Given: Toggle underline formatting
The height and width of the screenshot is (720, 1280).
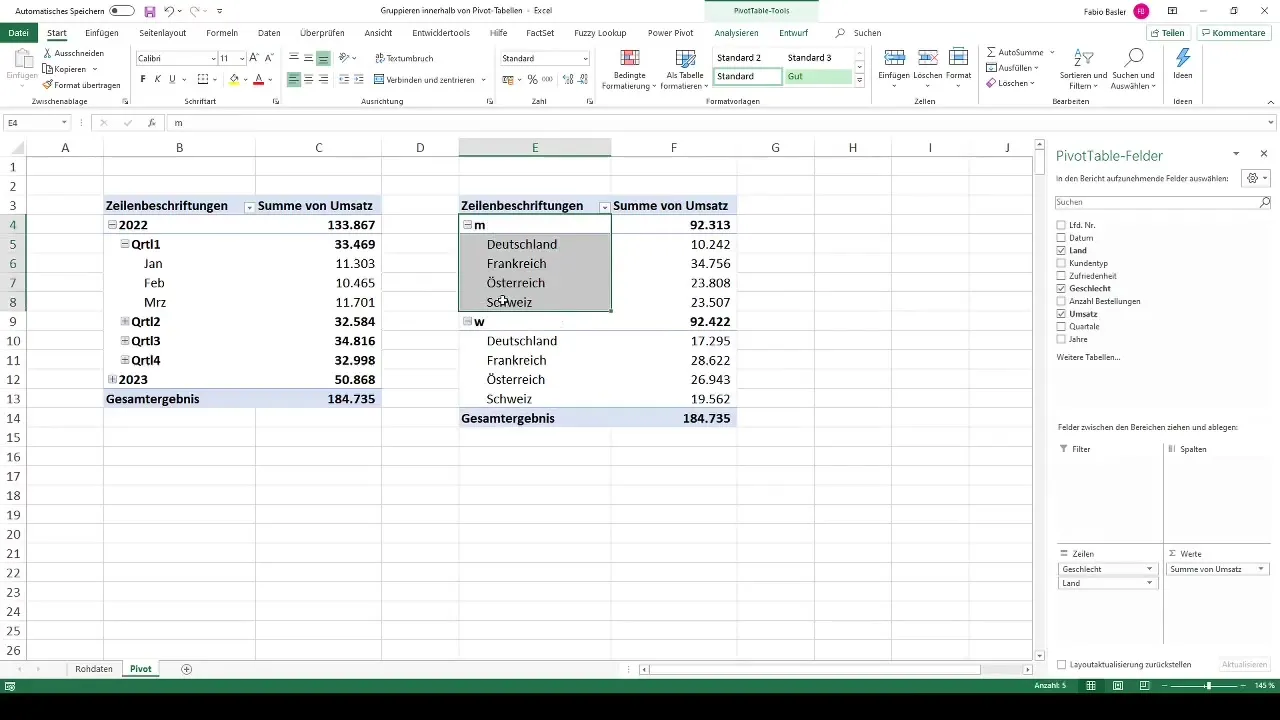Looking at the screenshot, I should click(172, 79).
